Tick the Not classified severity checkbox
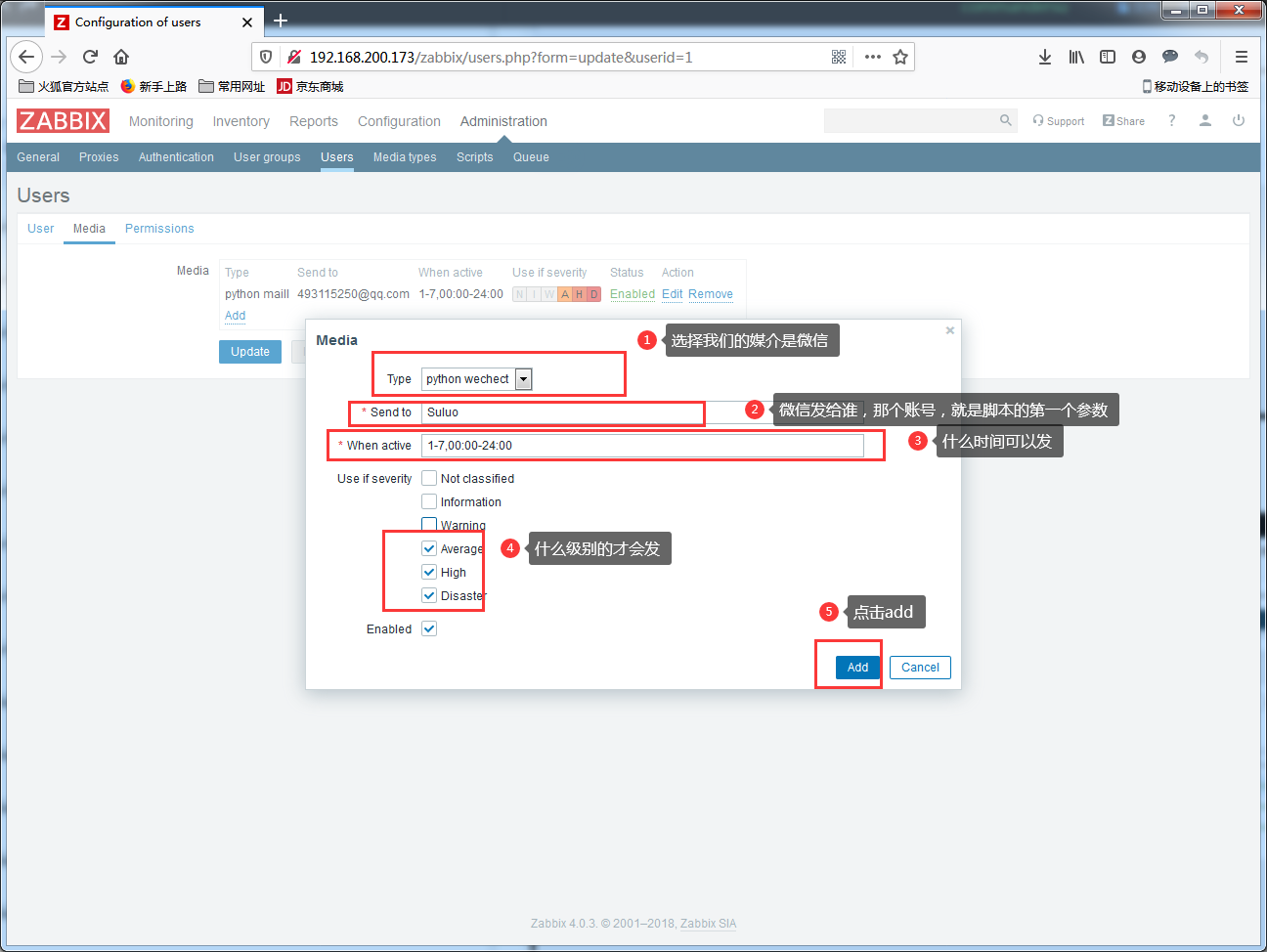The image size is (1267, 952). 429,478
